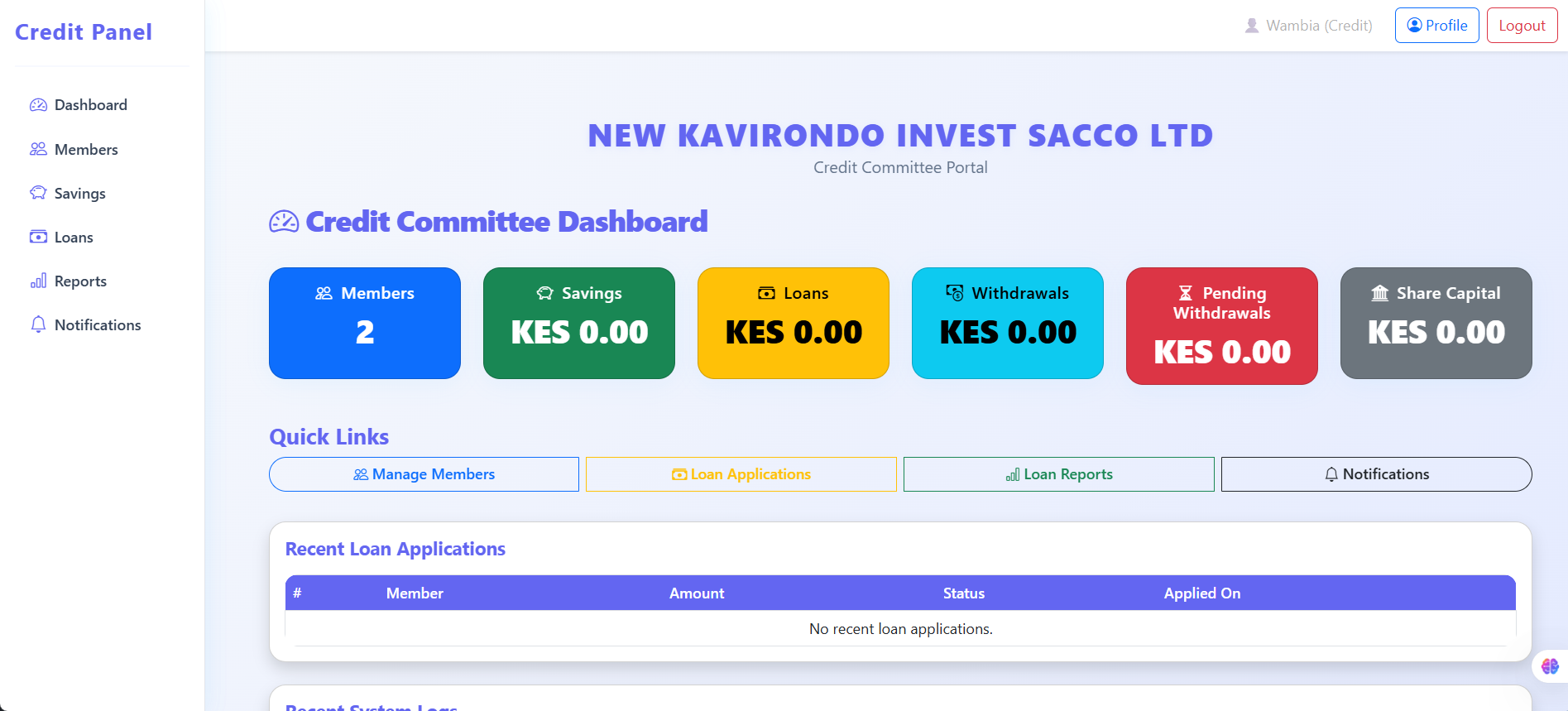
Task: Select the gray Share Capital card
Action: click(x=1436, y=323)
